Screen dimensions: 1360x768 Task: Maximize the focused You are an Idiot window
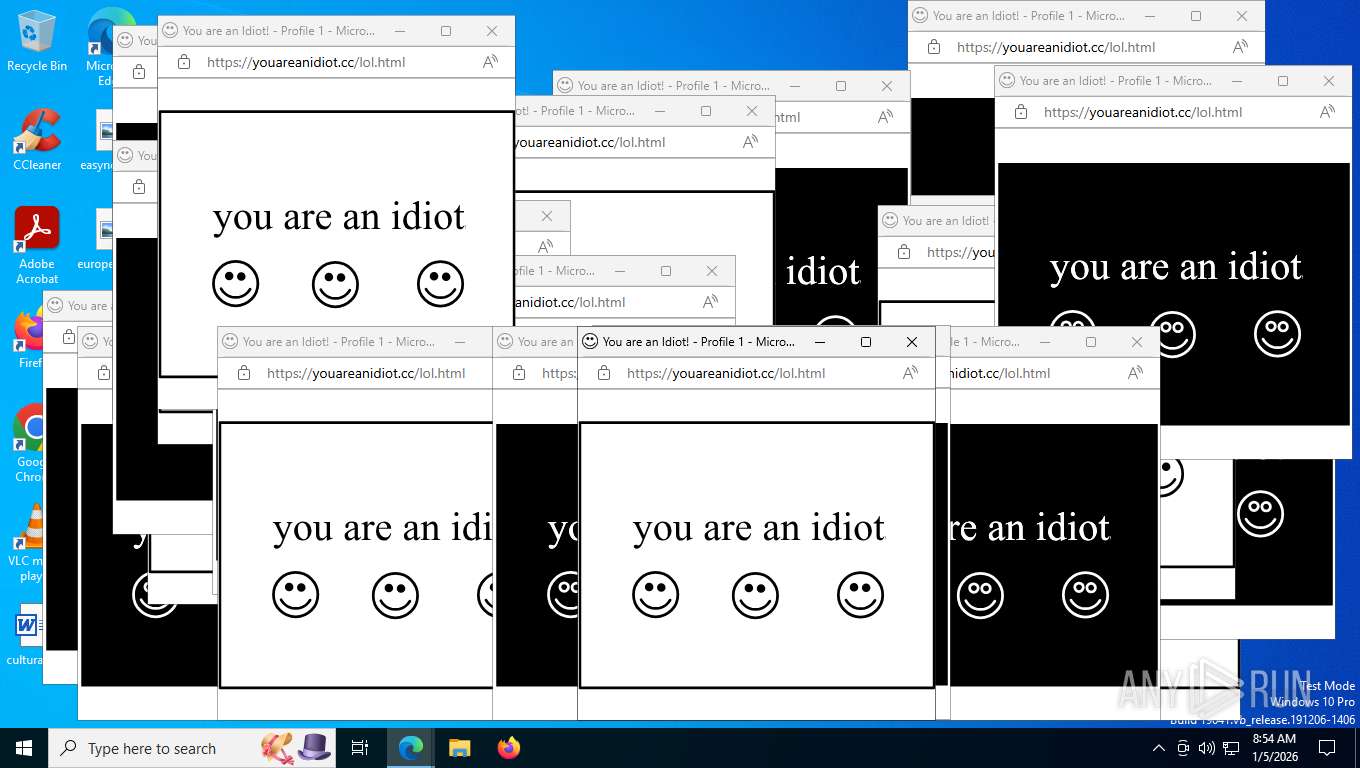point(866,342)
